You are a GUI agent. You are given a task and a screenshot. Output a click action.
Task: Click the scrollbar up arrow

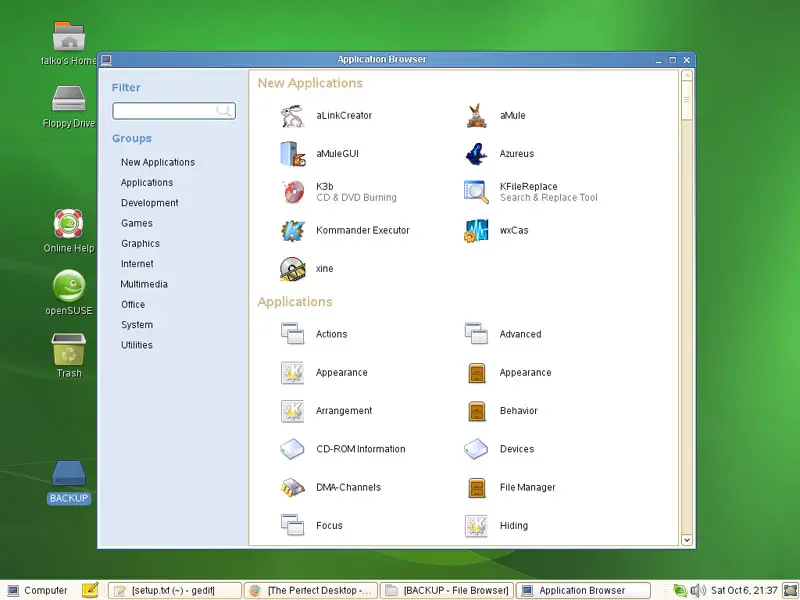tap(687, 76)
